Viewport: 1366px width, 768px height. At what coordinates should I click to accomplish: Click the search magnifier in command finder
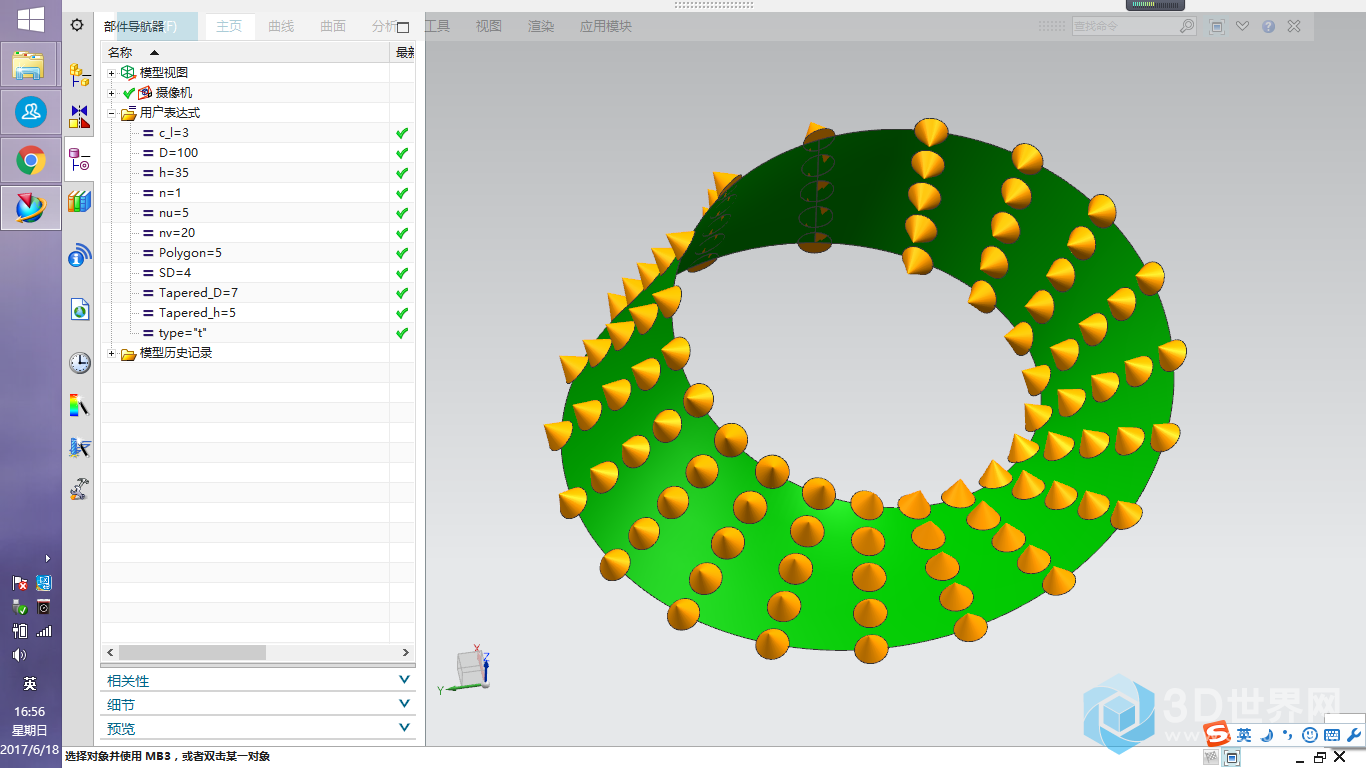[x=1186, y=26]
